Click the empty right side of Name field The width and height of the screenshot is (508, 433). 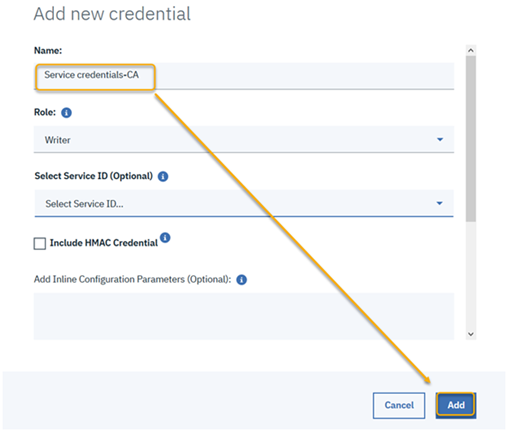(304, 76)
